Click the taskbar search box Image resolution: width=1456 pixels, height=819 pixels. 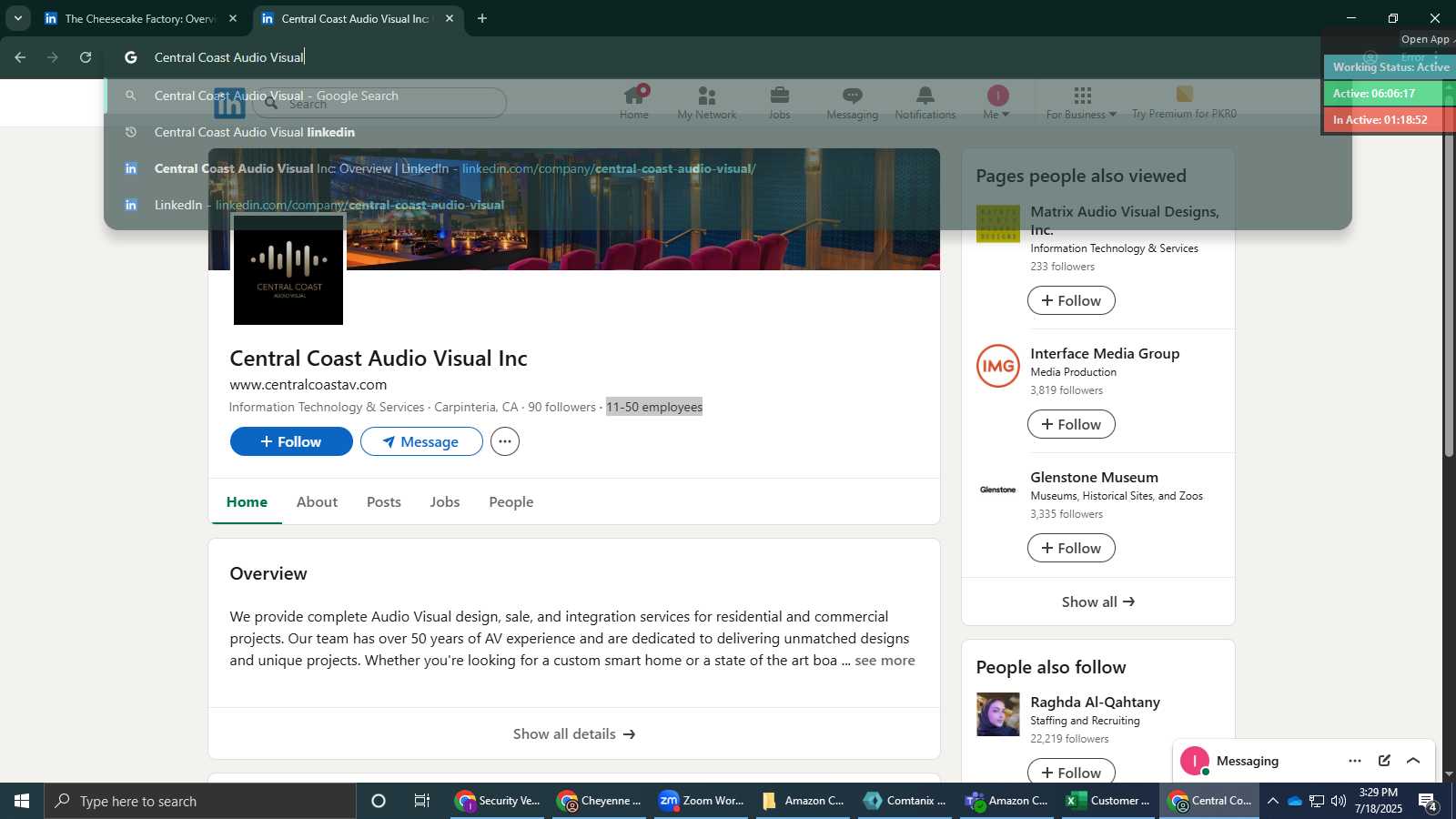[200, 801]
